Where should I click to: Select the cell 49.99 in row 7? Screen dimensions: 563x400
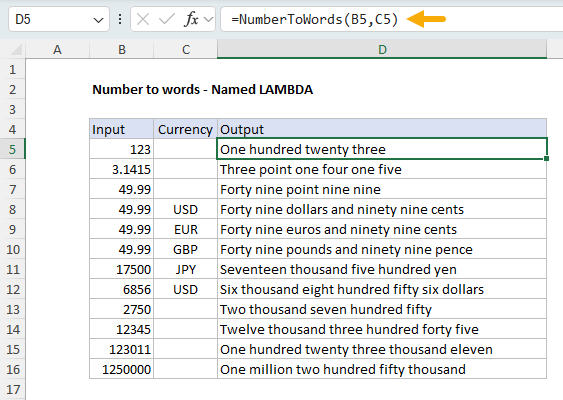pos(122,189)
